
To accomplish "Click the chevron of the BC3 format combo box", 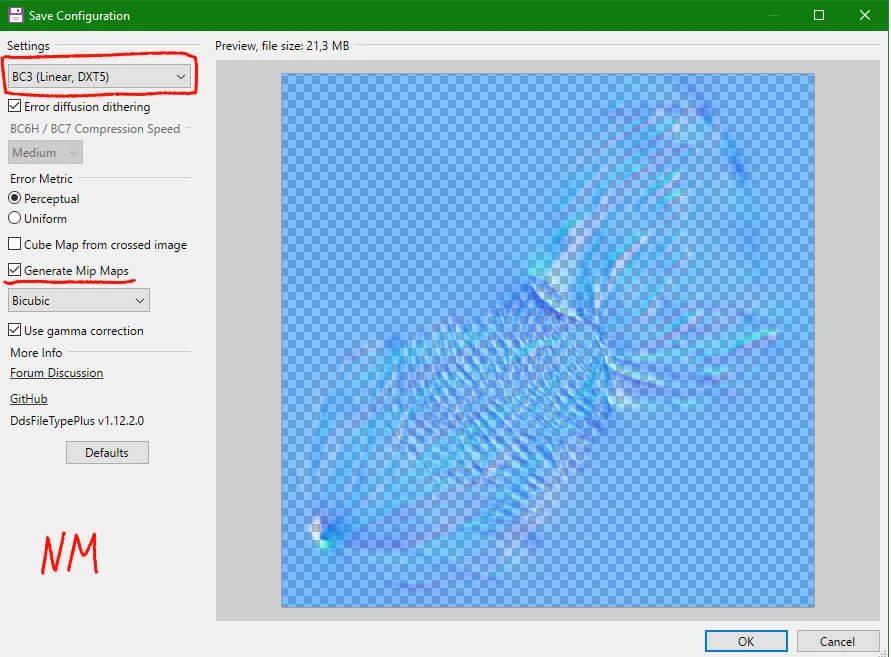I will (x=180, y=76).
